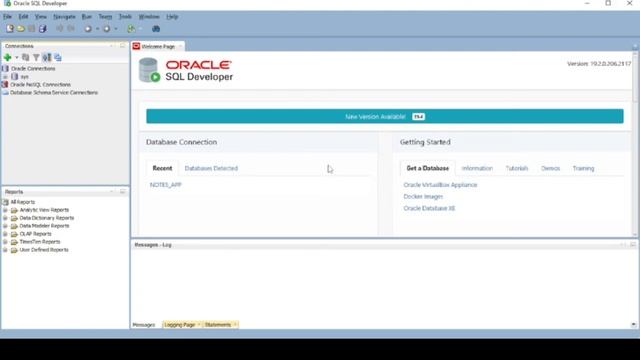Click the Database Schema Service Connections icon
This screenshot has height=360, width=640.
[5, 93]
